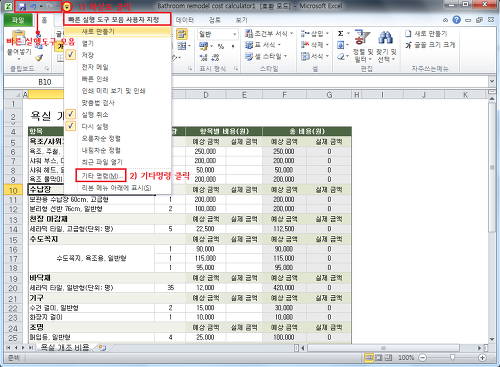Click the 100% zoom level button

tap(406, 358)
